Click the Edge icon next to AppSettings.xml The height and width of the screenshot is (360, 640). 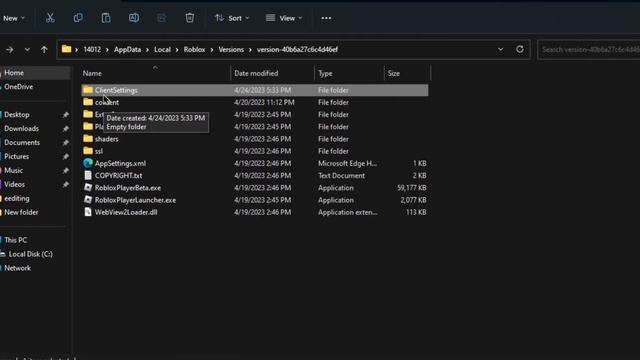88,163
